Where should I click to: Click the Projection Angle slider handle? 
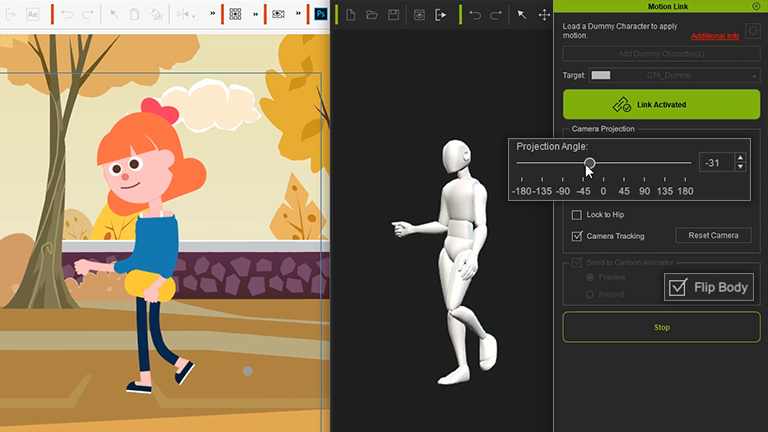coord(590,163)
